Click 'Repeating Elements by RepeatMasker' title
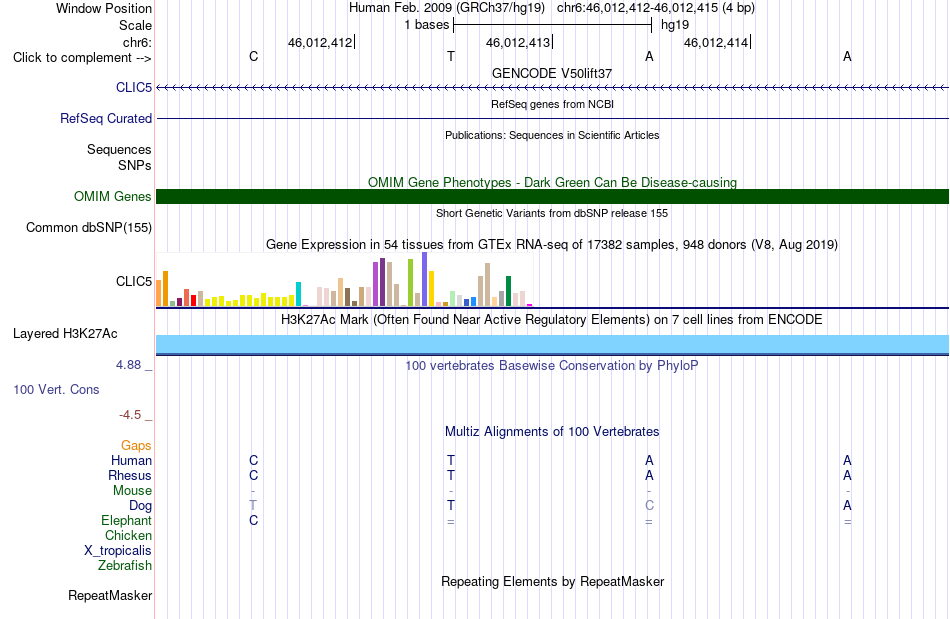The image size is (950, 619). (x=552, y=582)
